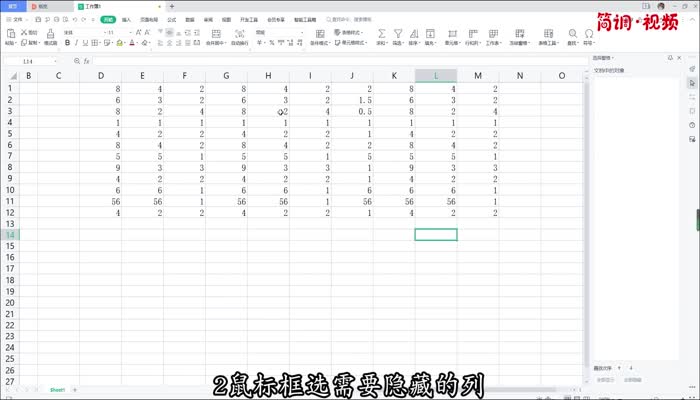The width and height of the screenshot is (700, 400).
Task: Switch to the 插入 ribbon tab
Action: (x=126, y=19)
